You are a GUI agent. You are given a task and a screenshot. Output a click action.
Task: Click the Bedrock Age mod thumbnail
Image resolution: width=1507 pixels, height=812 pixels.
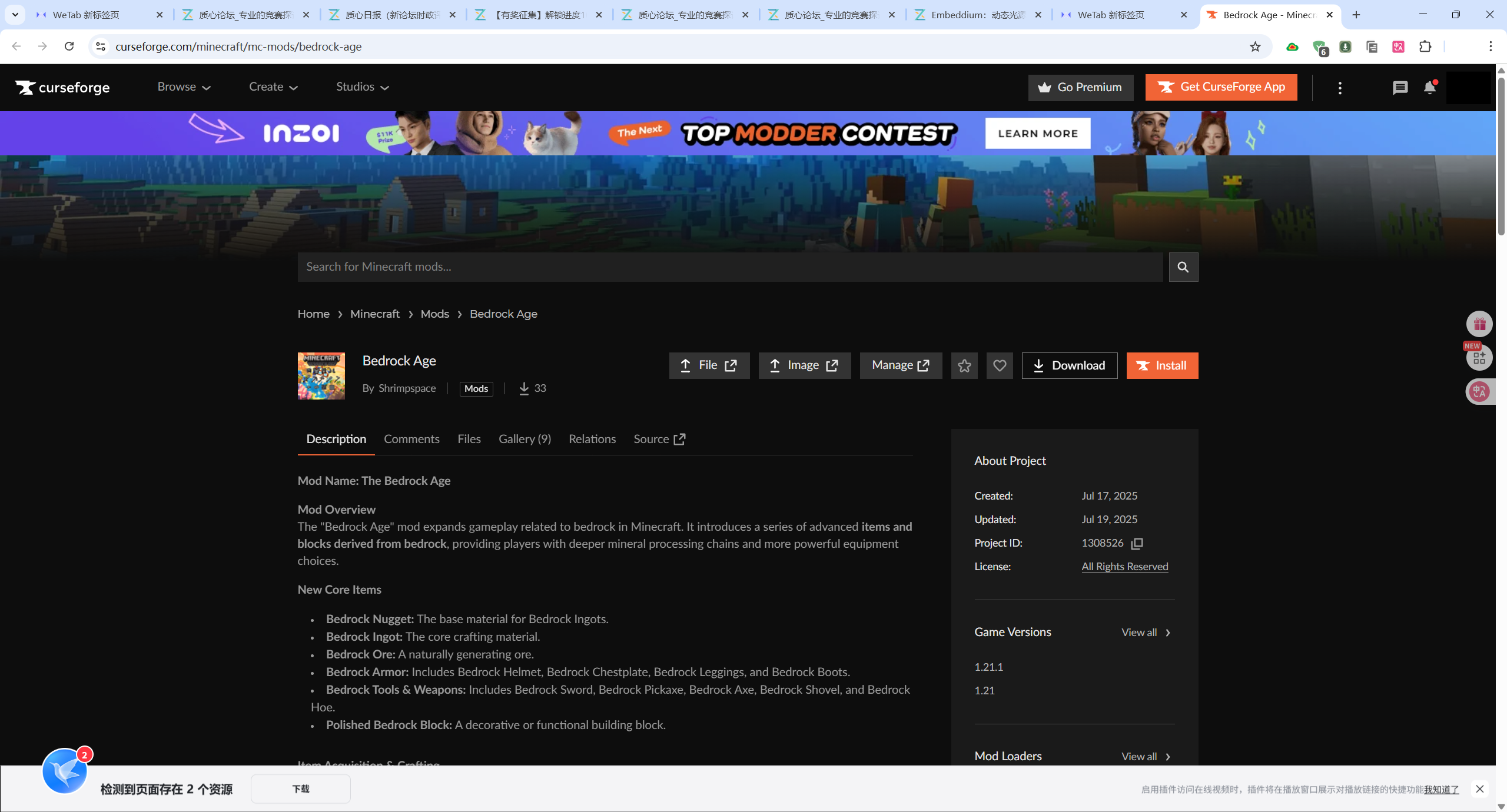pos(321,376)
